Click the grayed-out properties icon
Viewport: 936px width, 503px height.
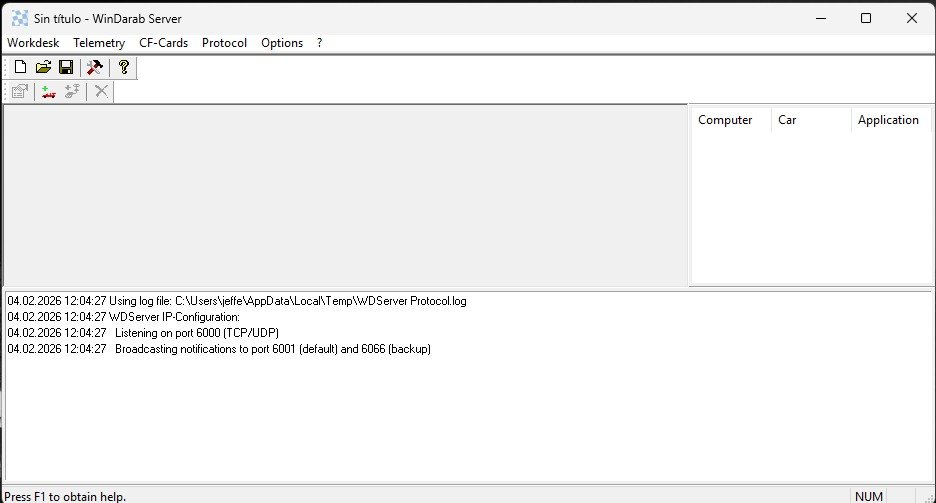[19, 92]
